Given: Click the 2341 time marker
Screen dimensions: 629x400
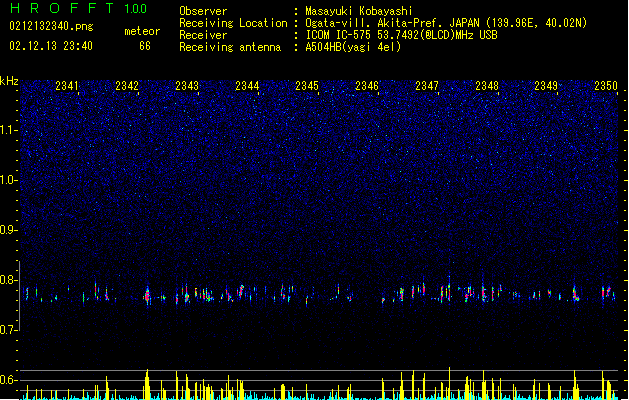Looking at the screenshot, I should pos(67,85).
